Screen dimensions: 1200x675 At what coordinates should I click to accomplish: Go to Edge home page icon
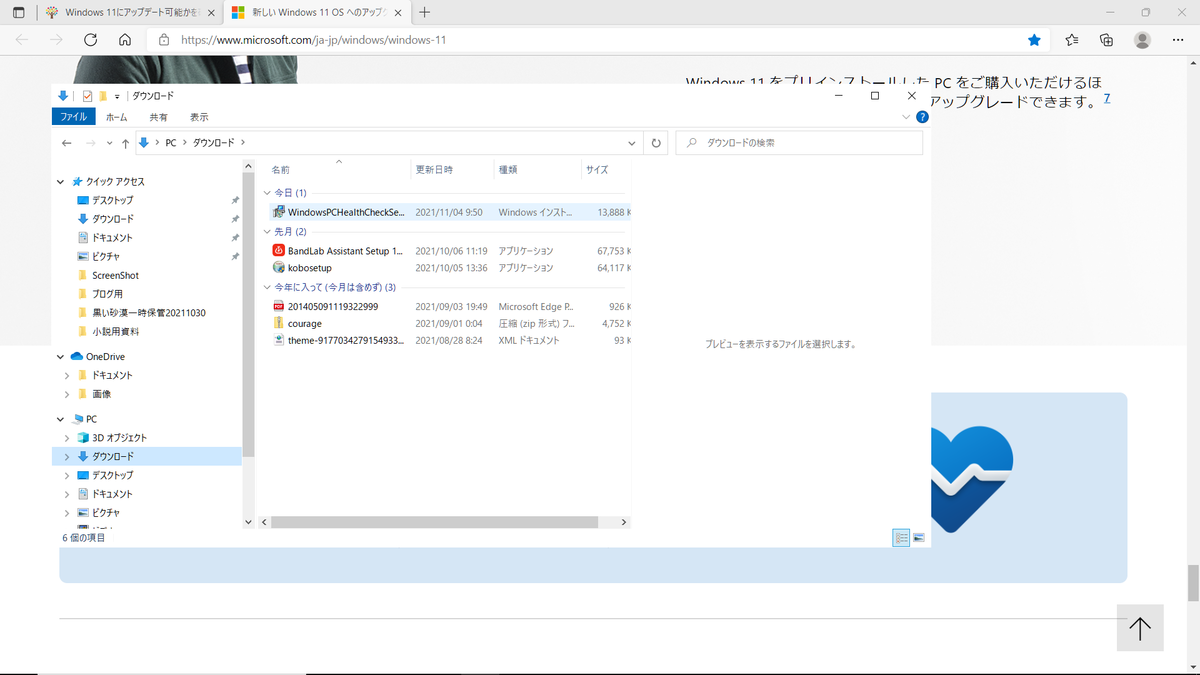pyautogui.click(x=125, y=40)
